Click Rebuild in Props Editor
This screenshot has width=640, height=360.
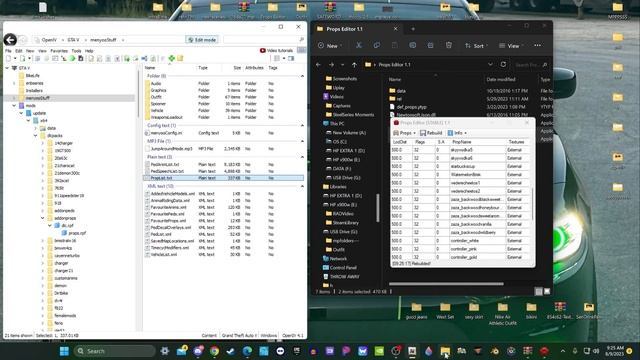[431, 133]
